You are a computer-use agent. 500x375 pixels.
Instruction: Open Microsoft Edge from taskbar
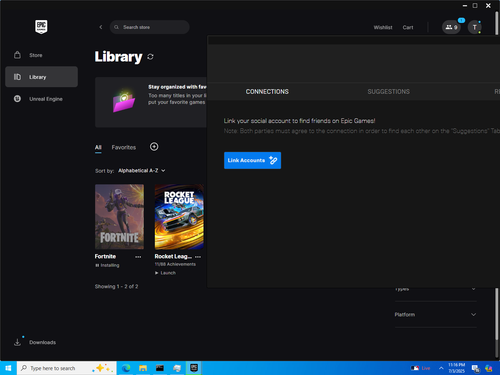(126, 368)
